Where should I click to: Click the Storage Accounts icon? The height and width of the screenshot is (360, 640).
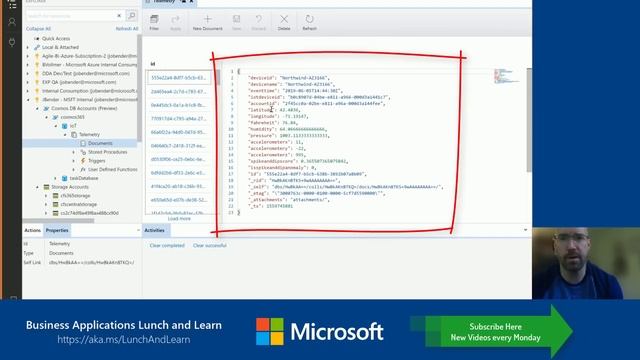(46, 187)
